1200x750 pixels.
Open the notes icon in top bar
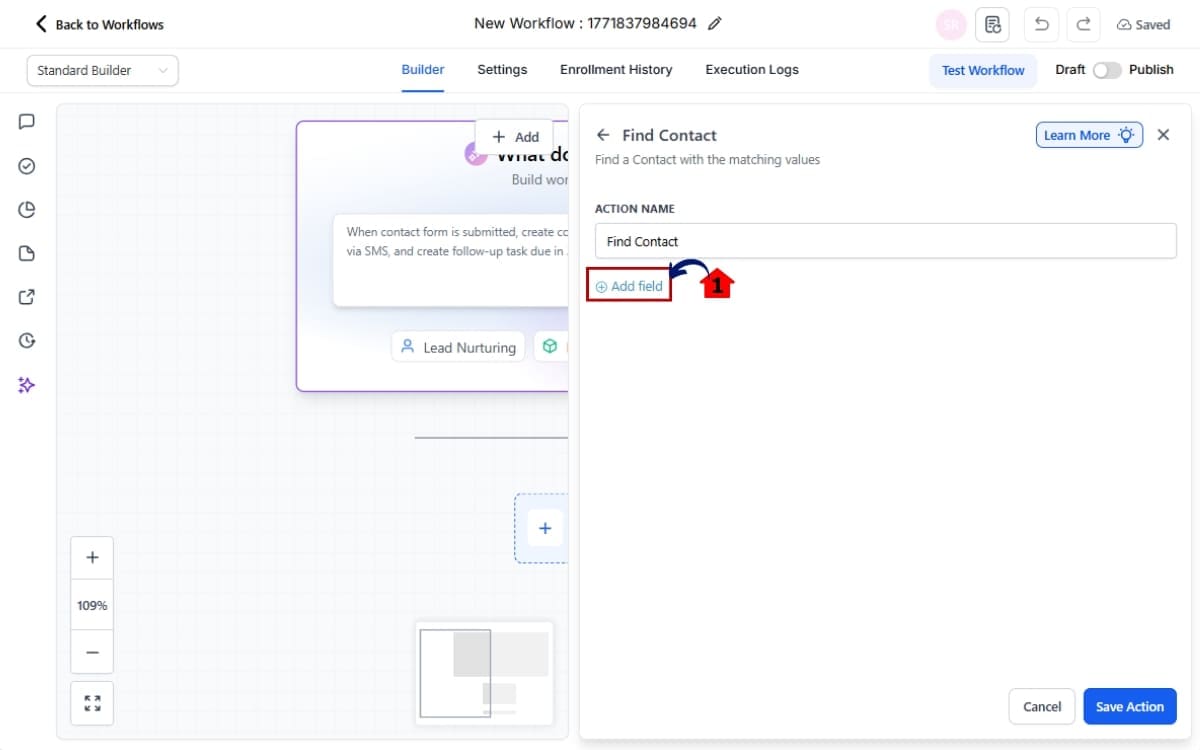tap(992, 24)
